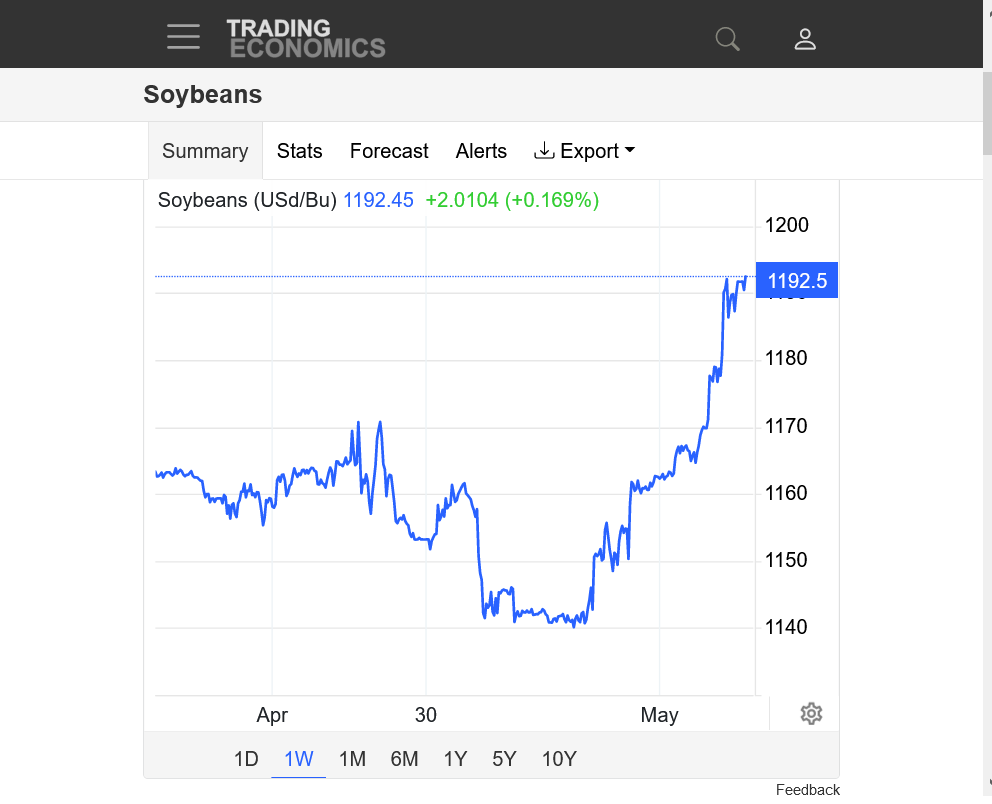Image resolution: width=992 pixels, height=804 pixels.
Task: Expand the Export dropdown
Action: click(x=585, y=151)
